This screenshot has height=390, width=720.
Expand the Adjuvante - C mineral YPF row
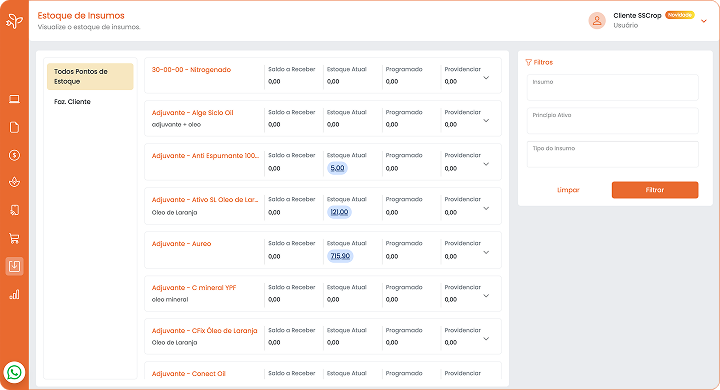[x=486, y=295]
